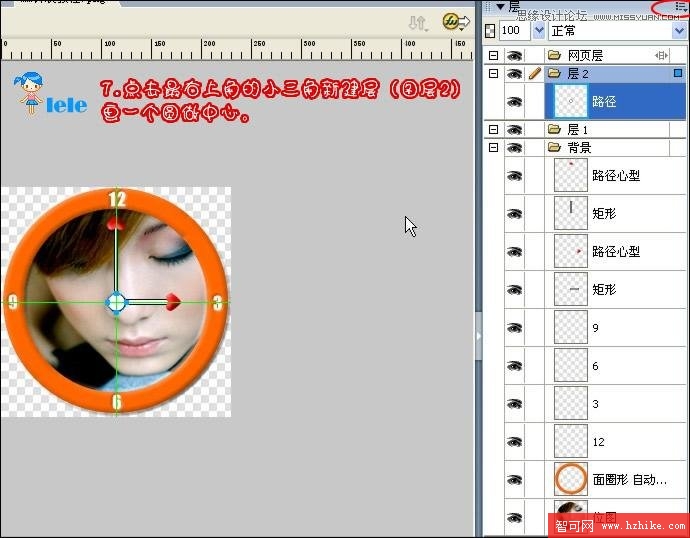The height and width of the screenshot is (538, 690).
Task: Click the 背景 folder icon
Action: point(553,147)
